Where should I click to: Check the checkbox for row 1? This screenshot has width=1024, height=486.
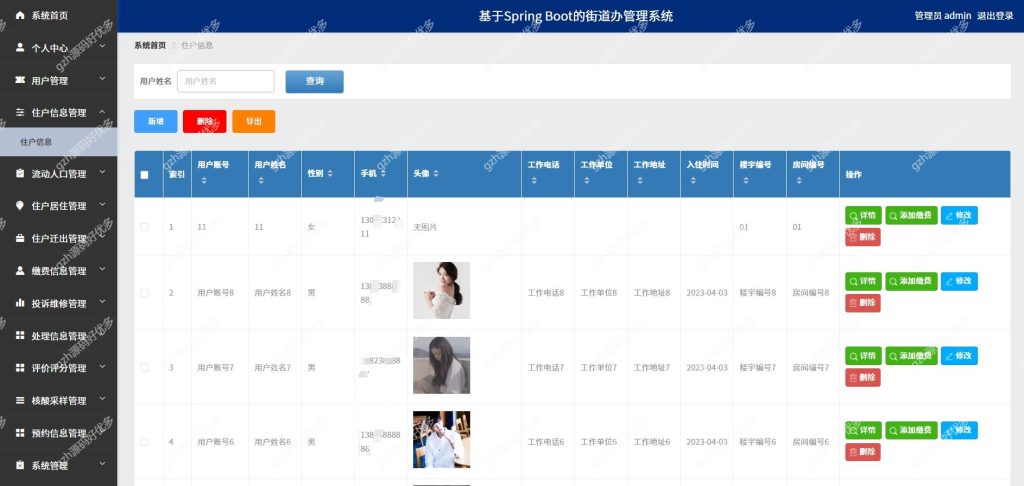click(144, 227)
